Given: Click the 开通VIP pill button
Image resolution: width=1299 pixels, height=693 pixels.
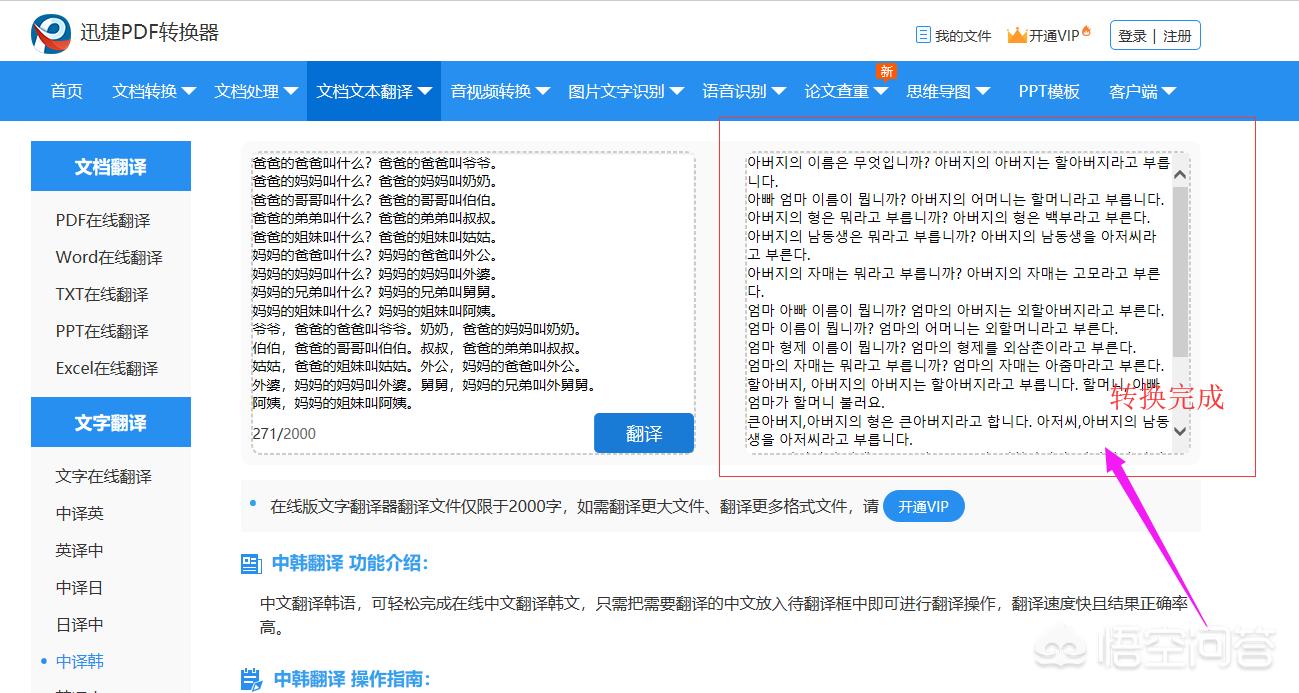Looking at the screenshot, I should 923,506.
